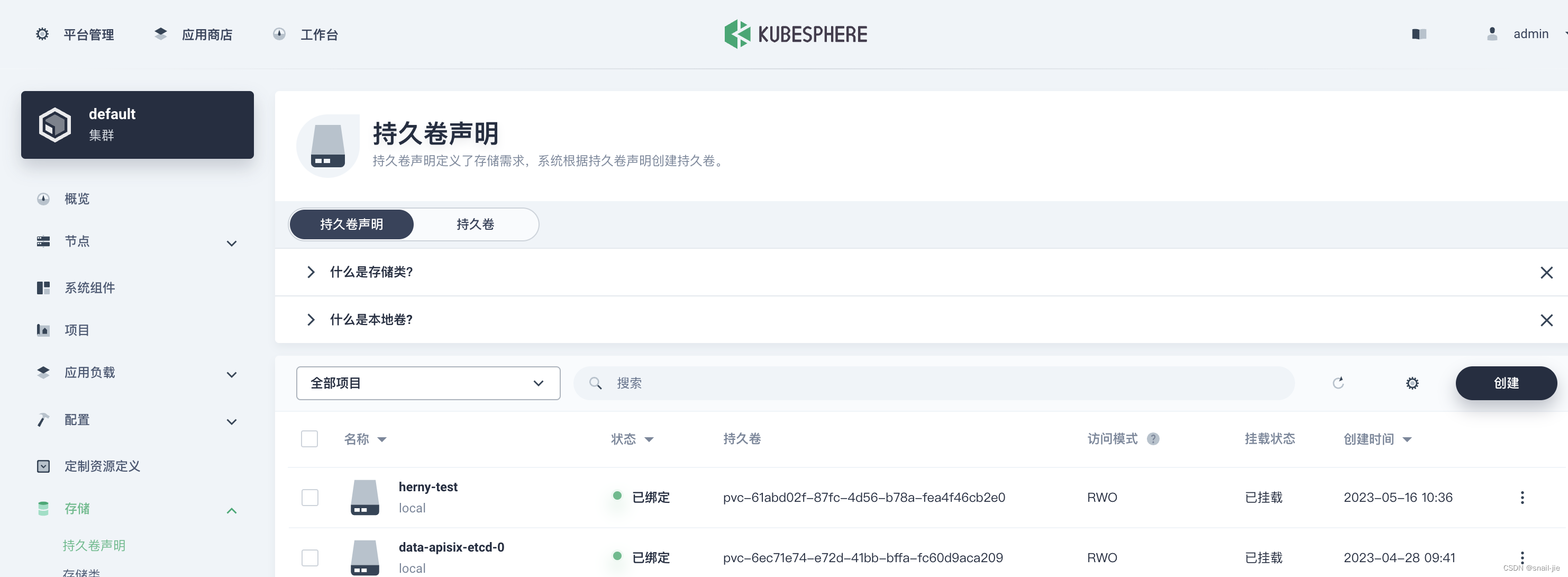Close the 什么是存储类? tip

coord(1546,273)
